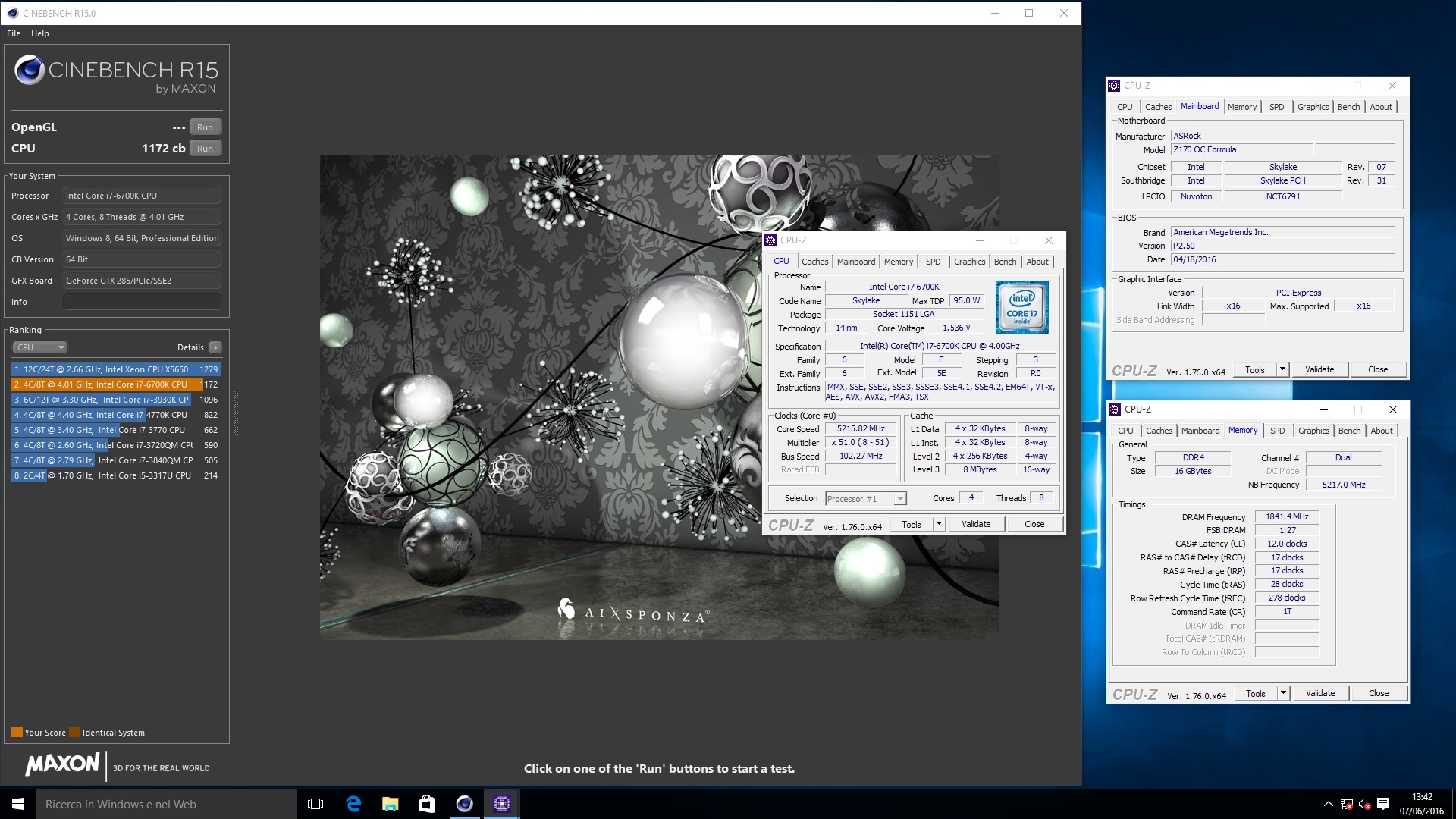Select ranking entry i7-4770K
Viewport: 1456px width, 819px height.
115,415
